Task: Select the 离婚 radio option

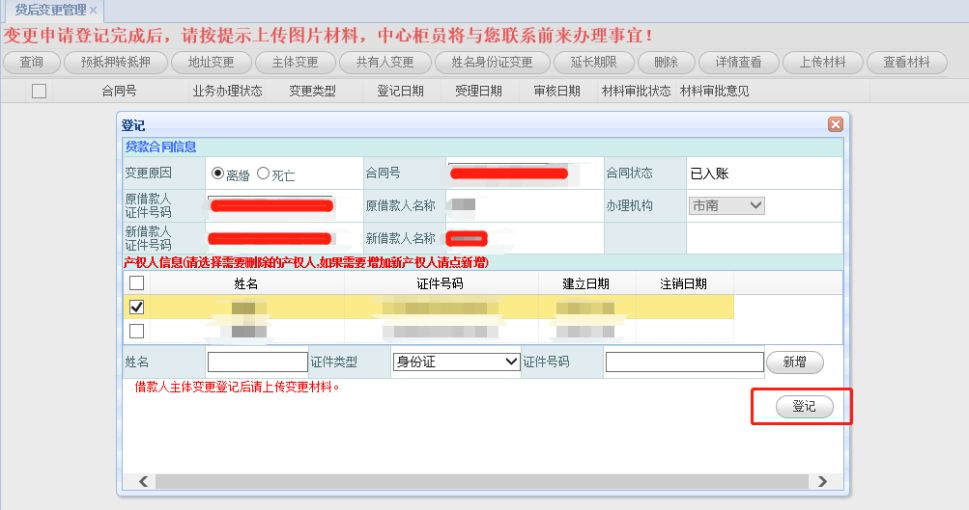Action: pos(218,173)
